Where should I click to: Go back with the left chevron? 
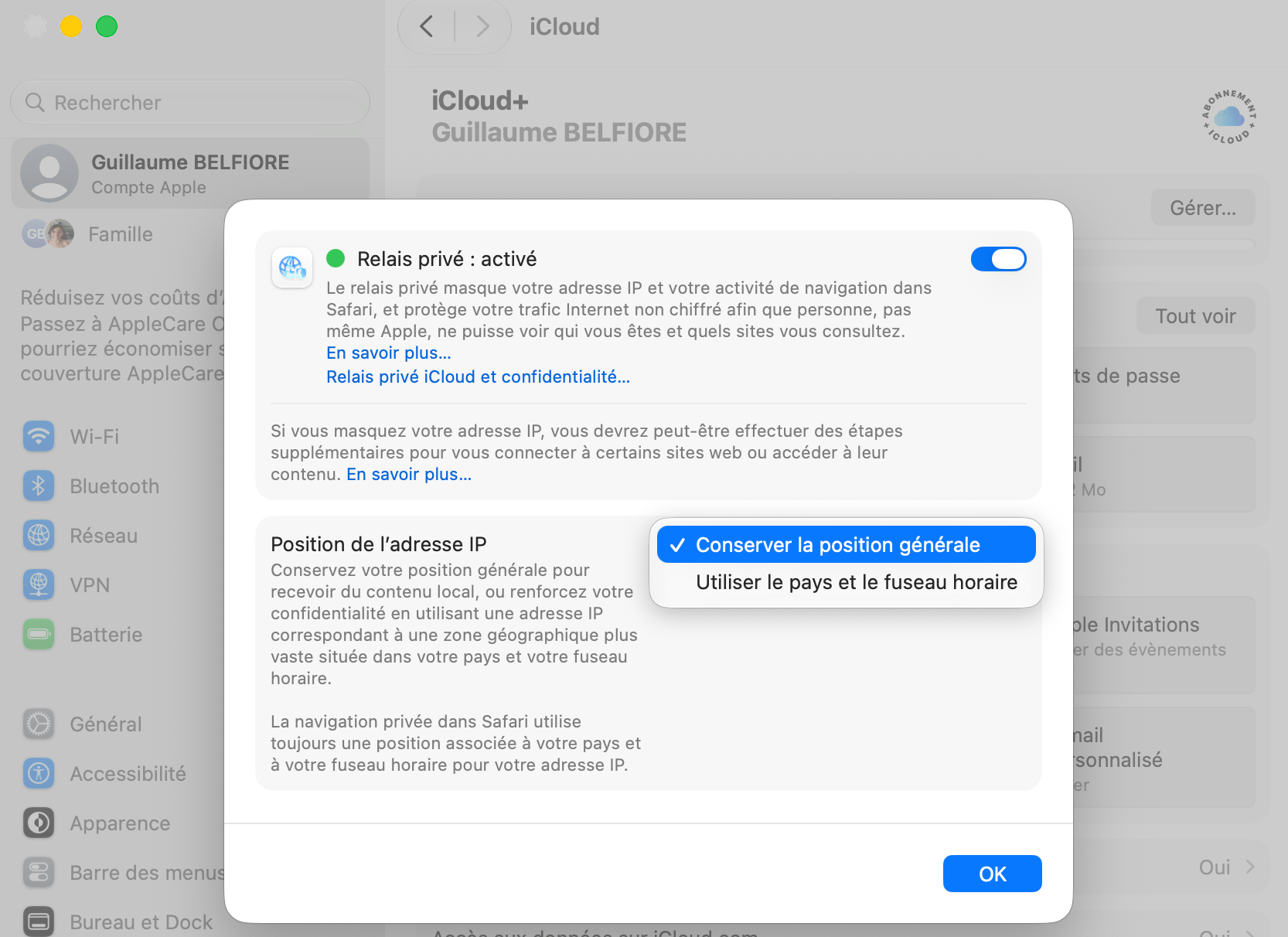pos(427,26)
